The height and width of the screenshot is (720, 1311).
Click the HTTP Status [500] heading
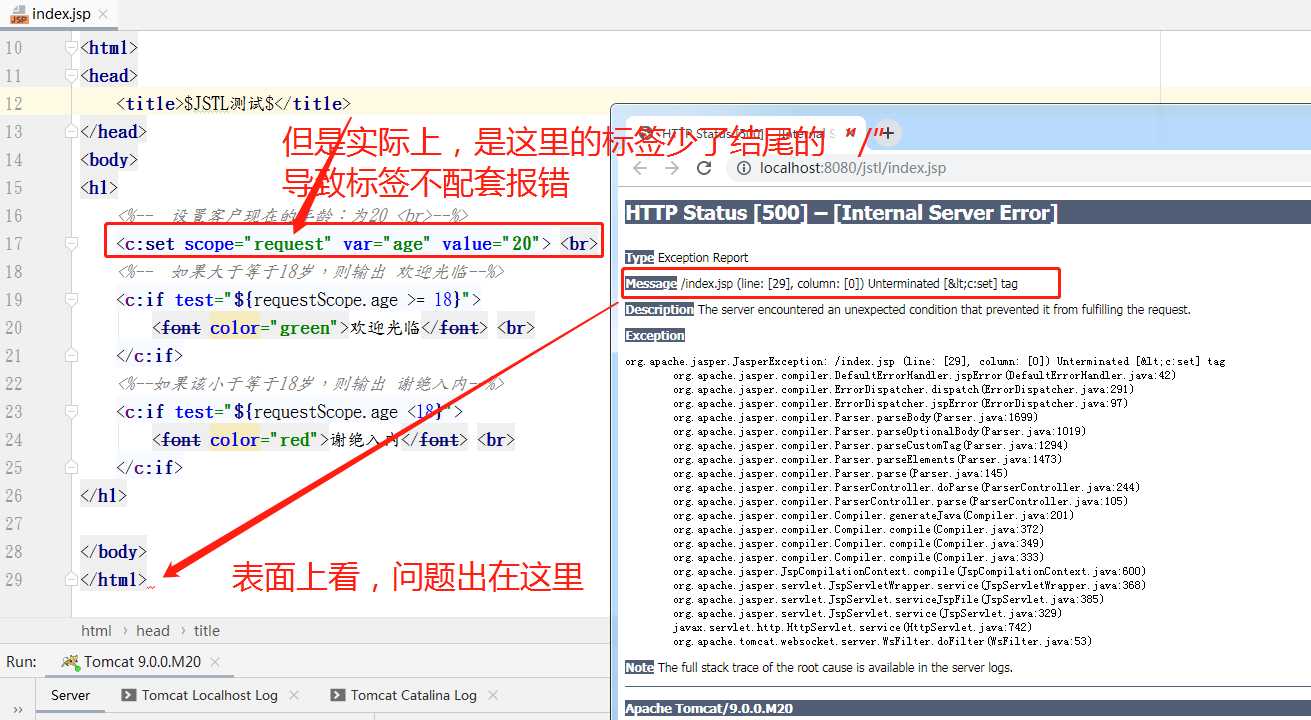[x=841, y=213]
